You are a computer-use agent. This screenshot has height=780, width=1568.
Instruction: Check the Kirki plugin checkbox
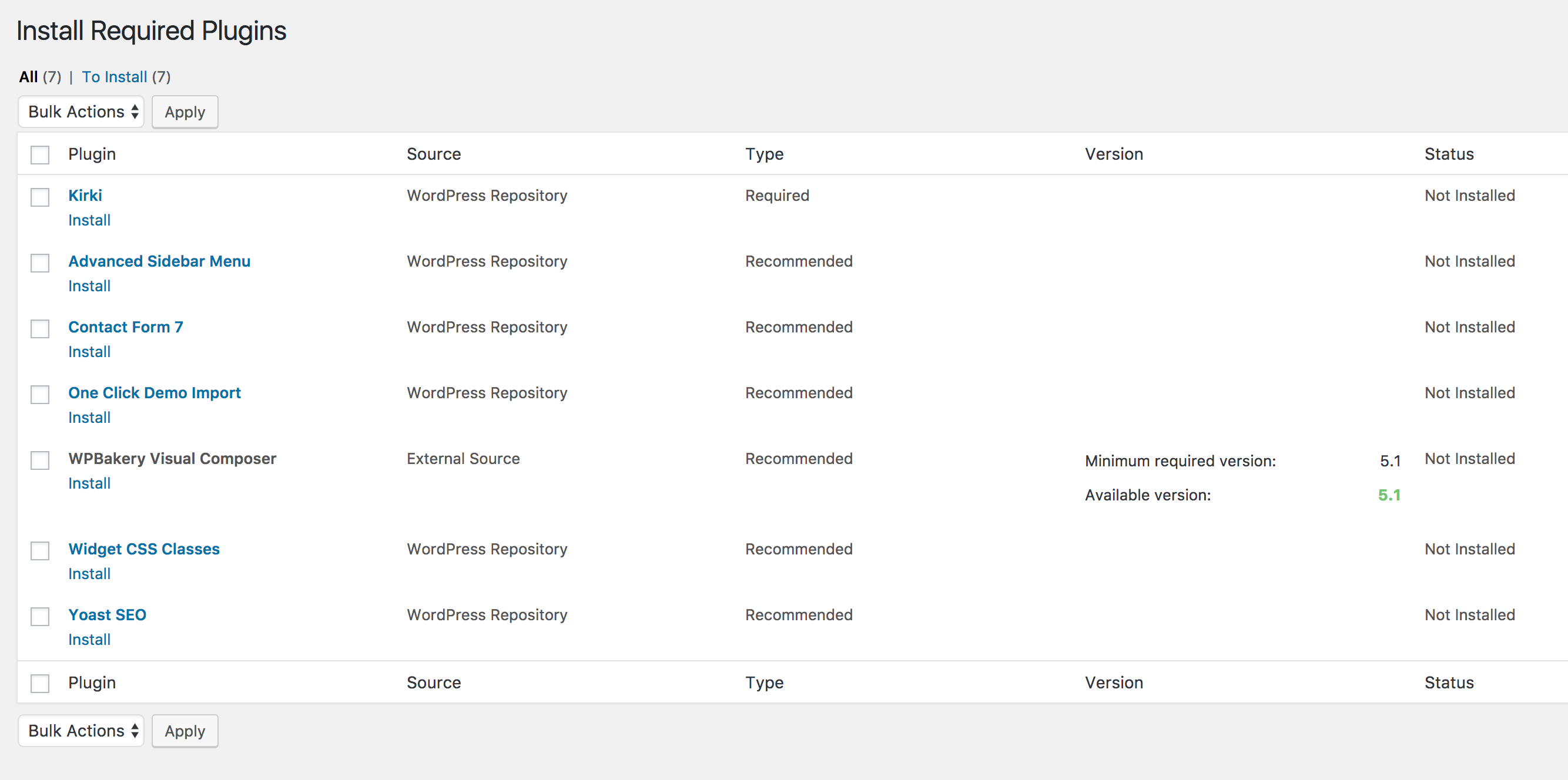[40, 197]
